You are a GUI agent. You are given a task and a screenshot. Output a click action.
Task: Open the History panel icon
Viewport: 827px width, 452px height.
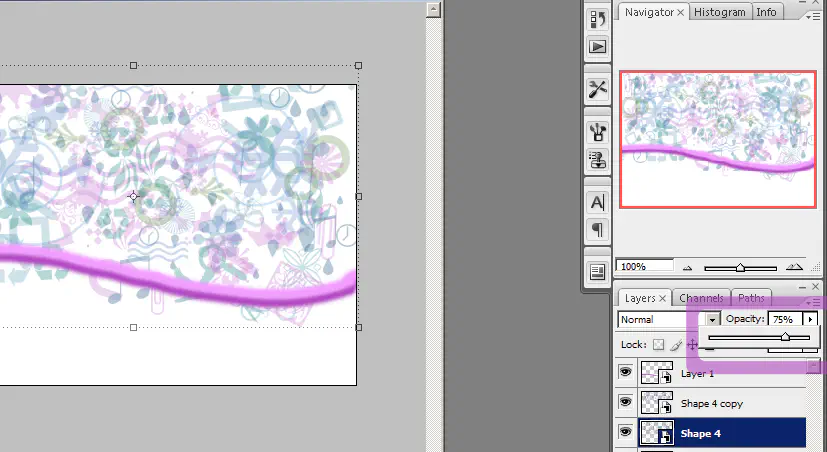pyautogui.click(x=598, y=19)
